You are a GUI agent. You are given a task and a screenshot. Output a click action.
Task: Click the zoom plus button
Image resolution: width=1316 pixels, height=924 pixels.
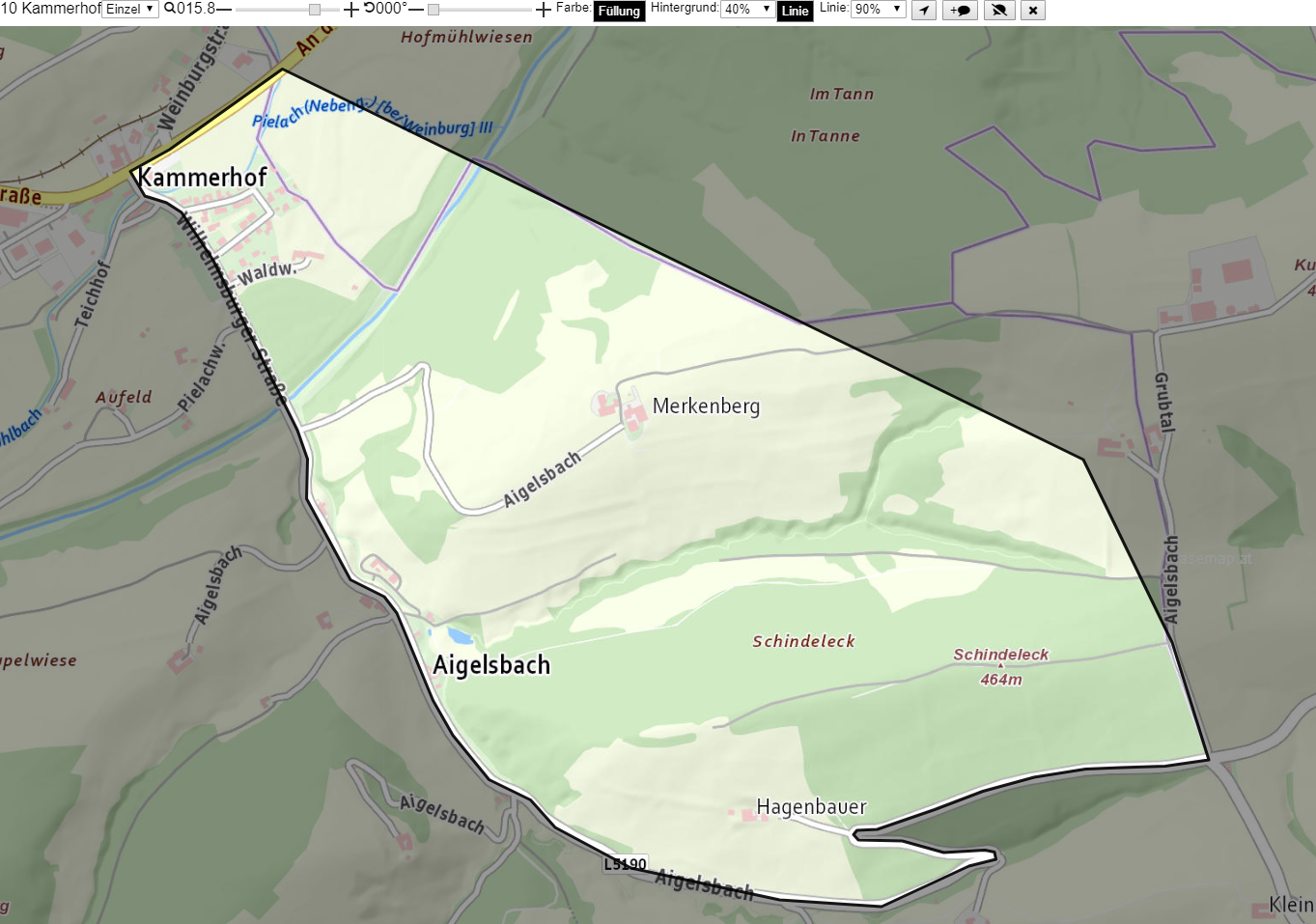351,10
